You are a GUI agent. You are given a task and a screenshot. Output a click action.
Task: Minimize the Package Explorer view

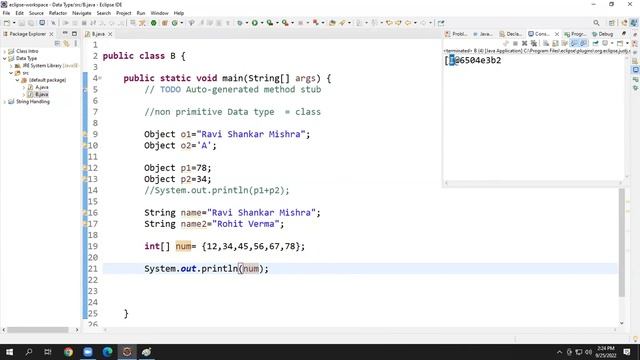click(x=65, y=33)
